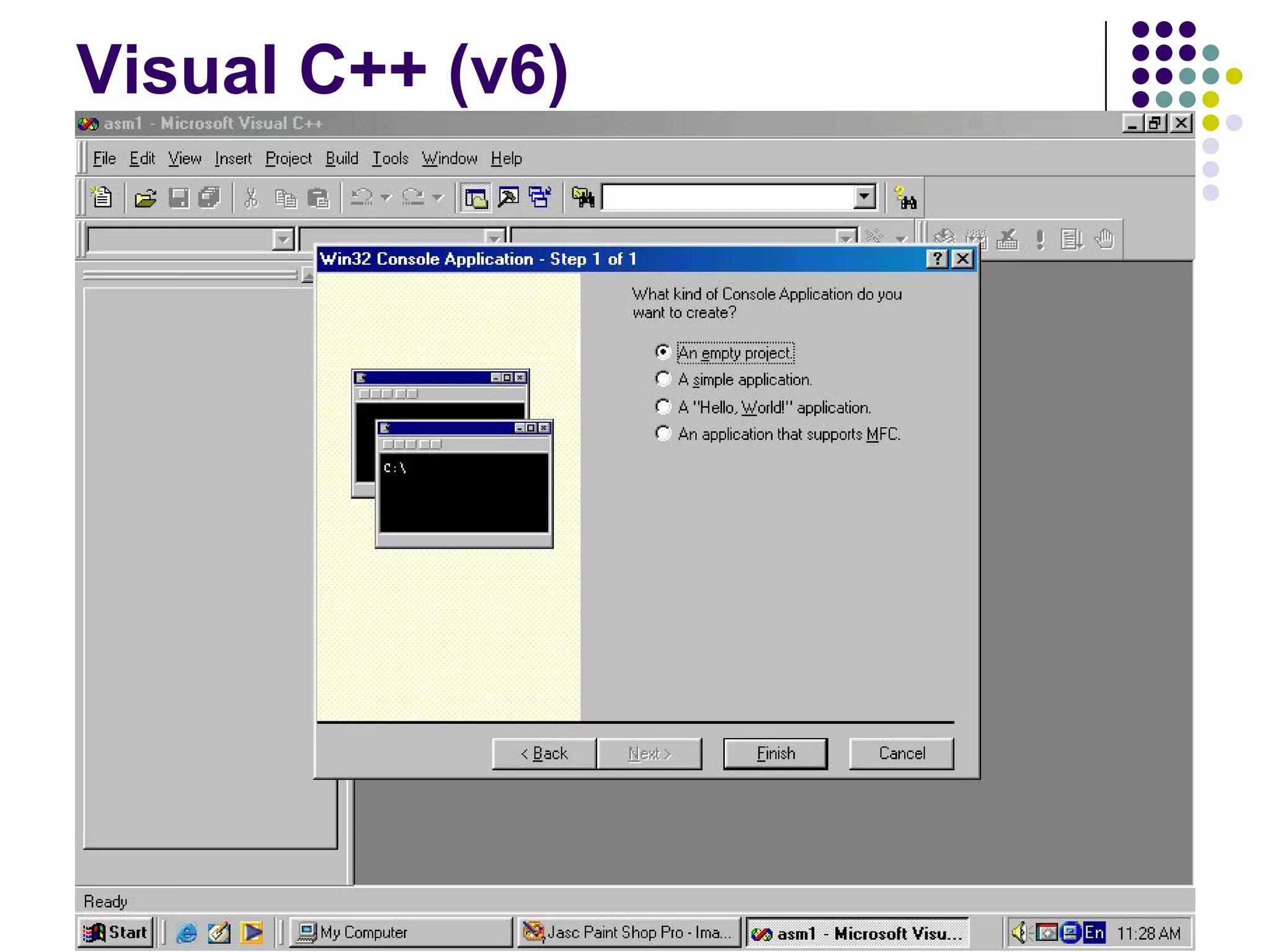
Task: Click the En language indicator in tray
Action: pos(1095,932)
